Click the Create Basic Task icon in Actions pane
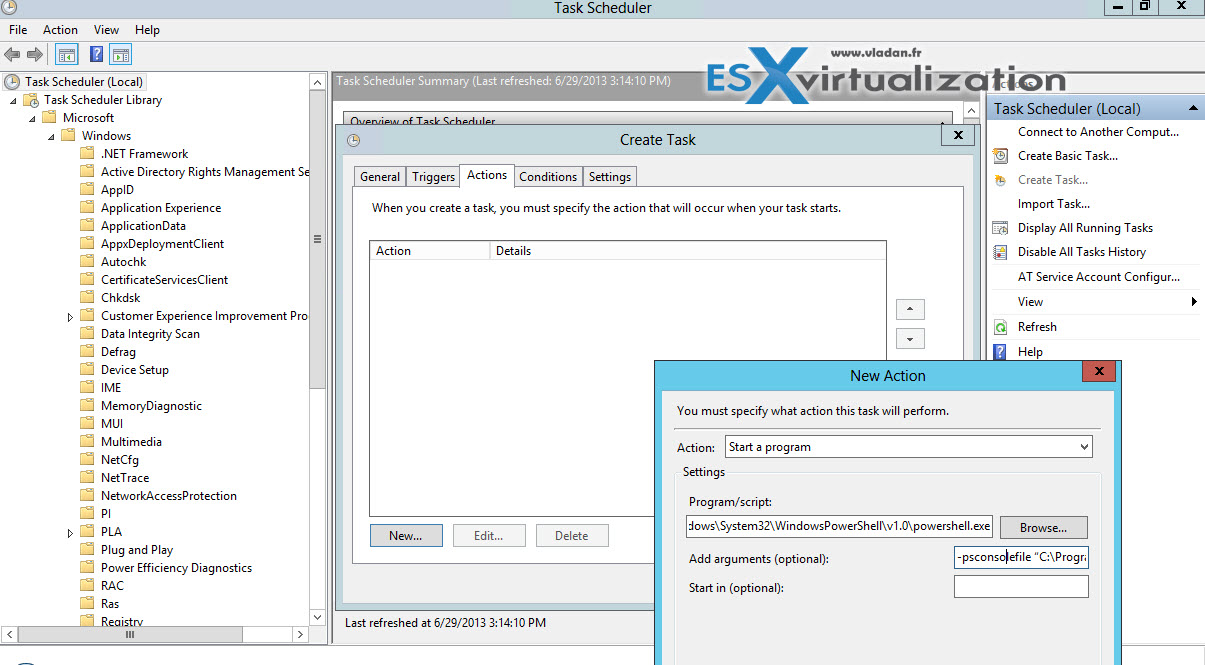The width and height of the screenshot is (1205, 665). 1000,156
